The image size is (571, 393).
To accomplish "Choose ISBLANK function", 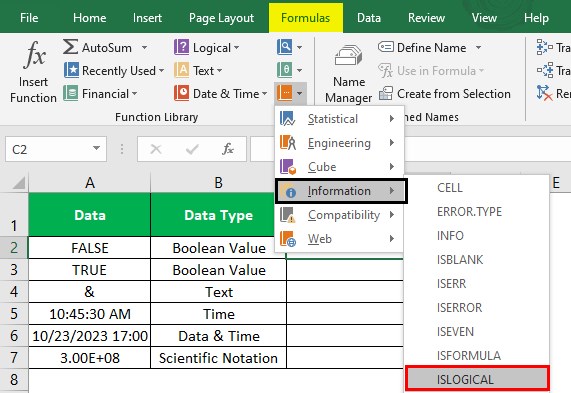I will coord(477,260).
